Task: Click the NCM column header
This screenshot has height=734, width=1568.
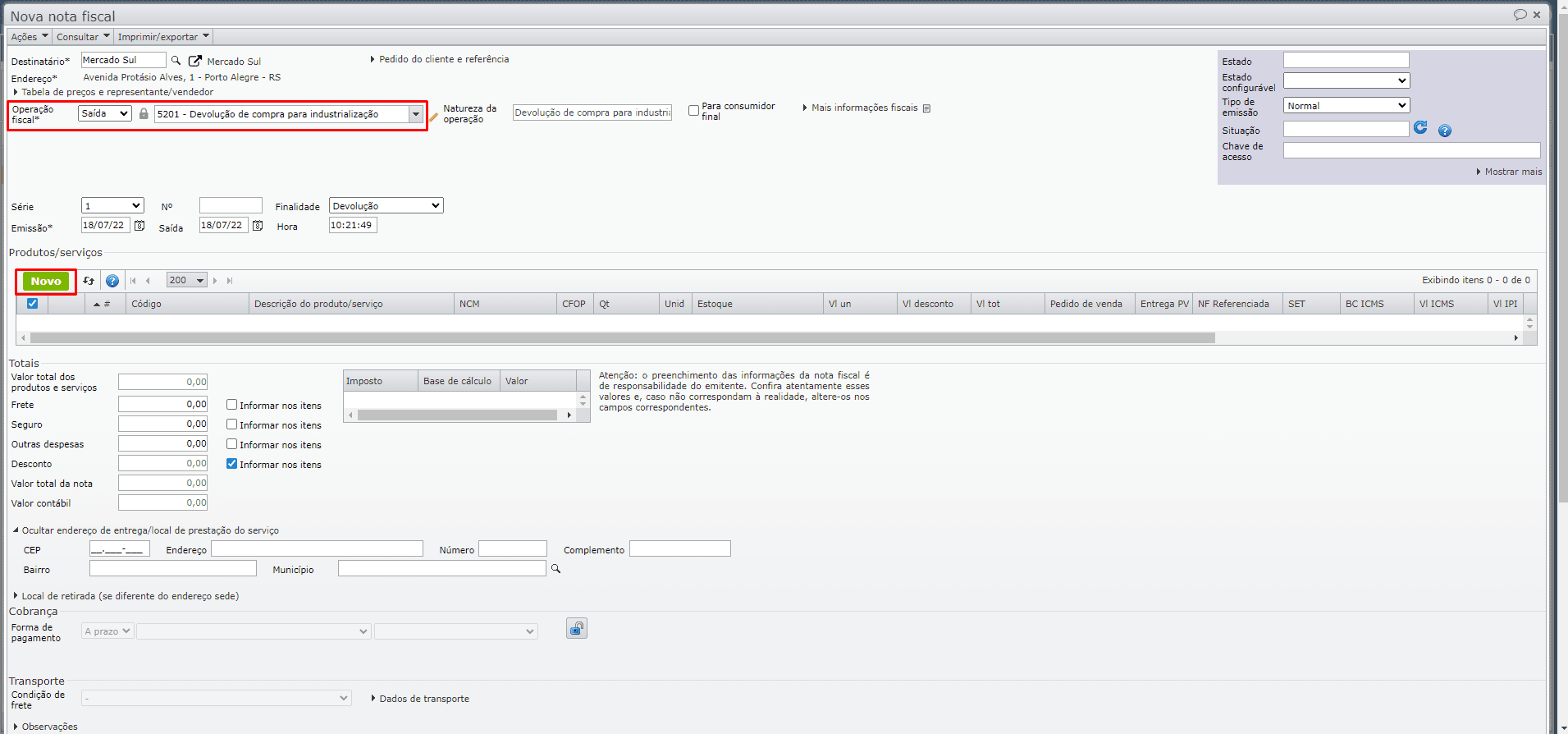Action: coord(505,304)
